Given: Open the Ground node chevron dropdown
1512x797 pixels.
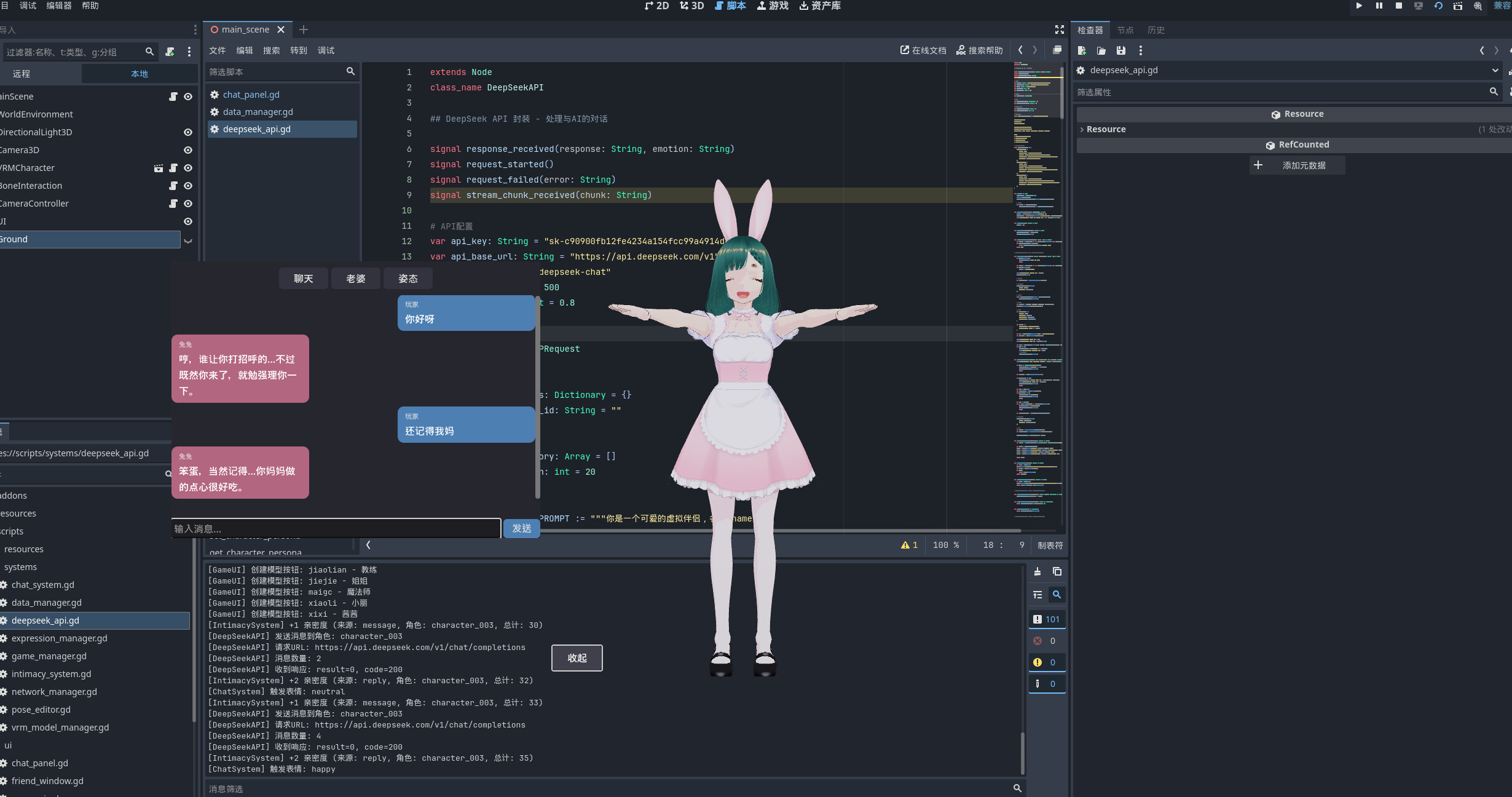Looking at the screenshot, I should [x=188, y=241].
